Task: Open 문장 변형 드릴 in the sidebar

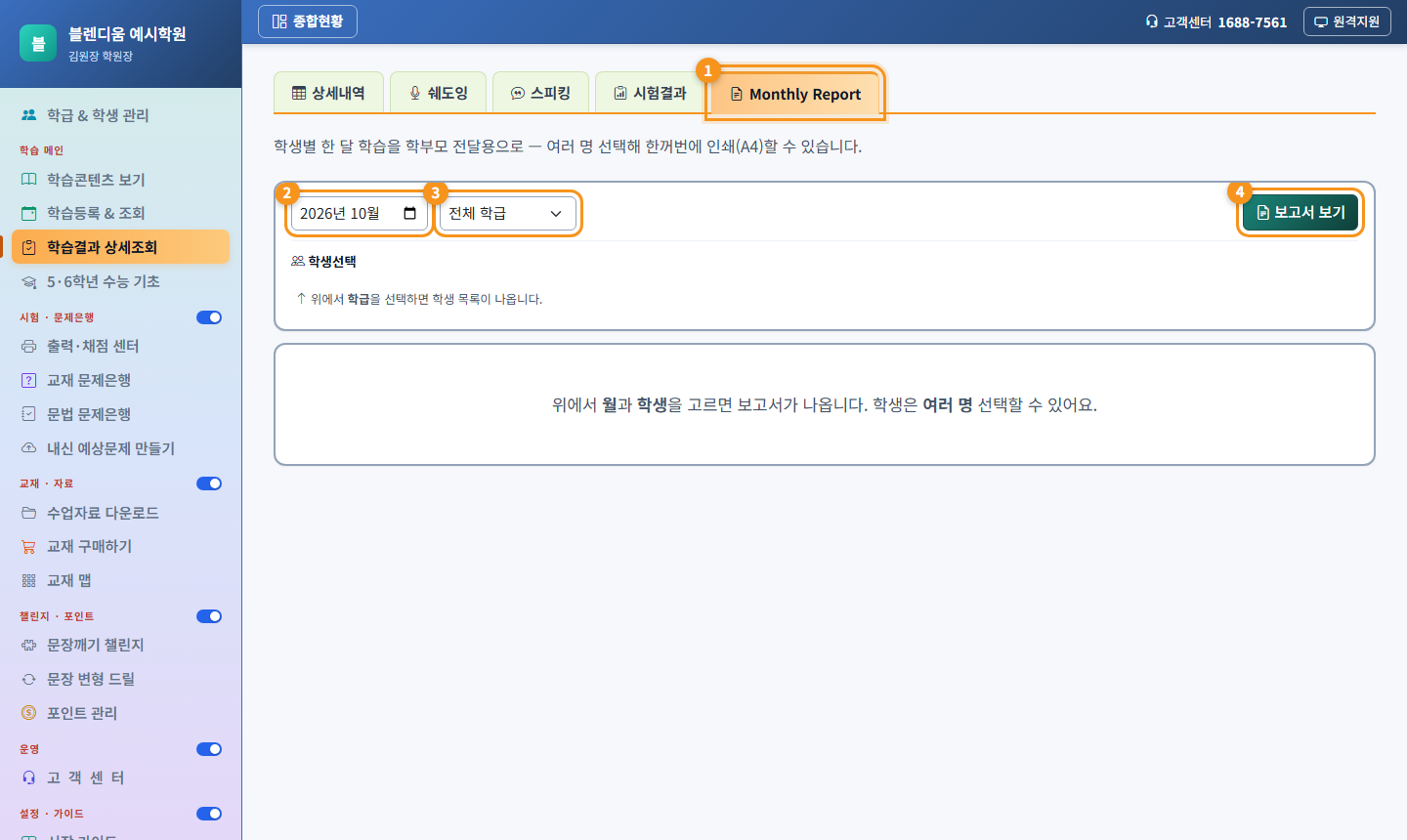Action: coord(121,679)
